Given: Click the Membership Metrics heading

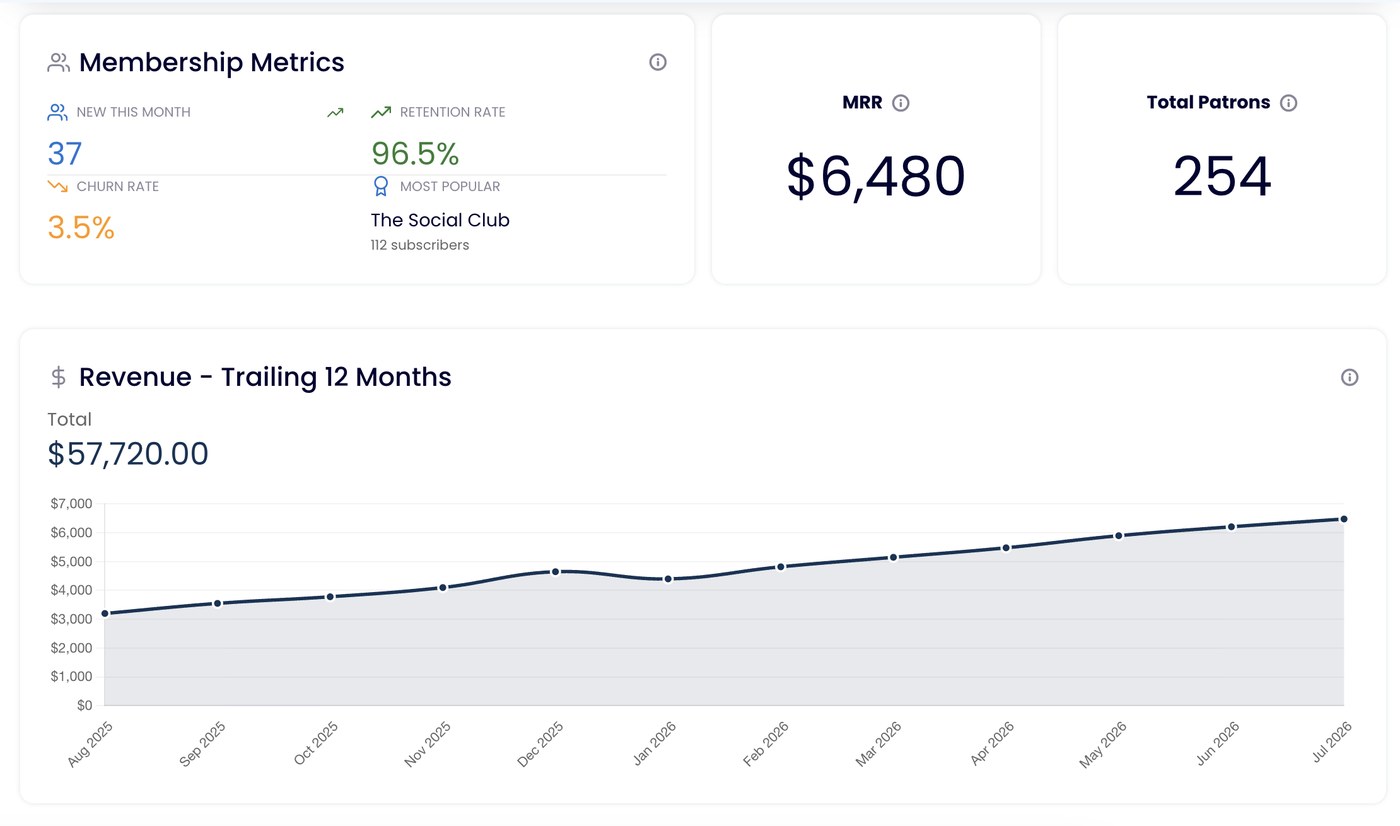Looking at the screenshot, I should coord(212,62).
